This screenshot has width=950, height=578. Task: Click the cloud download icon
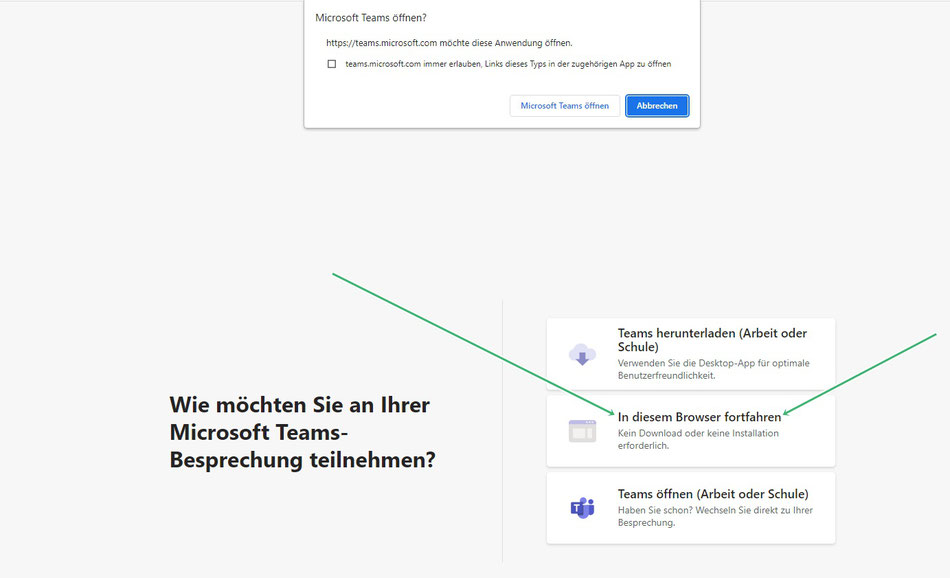pos(582,354)
